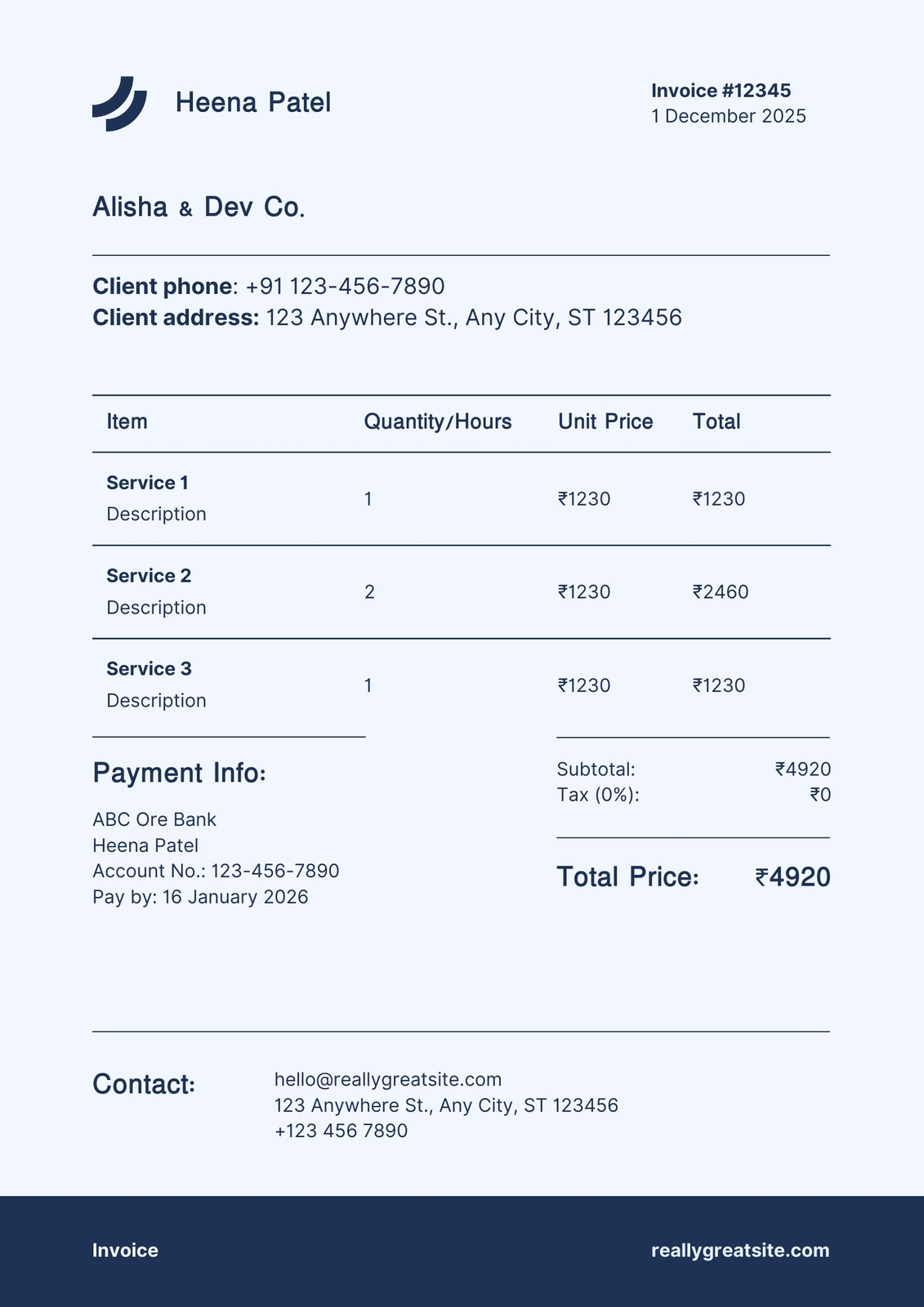Click the Heena Patel logo icon
Image resolution: width=924 pixels, height=1307 pixels.
pyautogui.click(x=119, y=104)
